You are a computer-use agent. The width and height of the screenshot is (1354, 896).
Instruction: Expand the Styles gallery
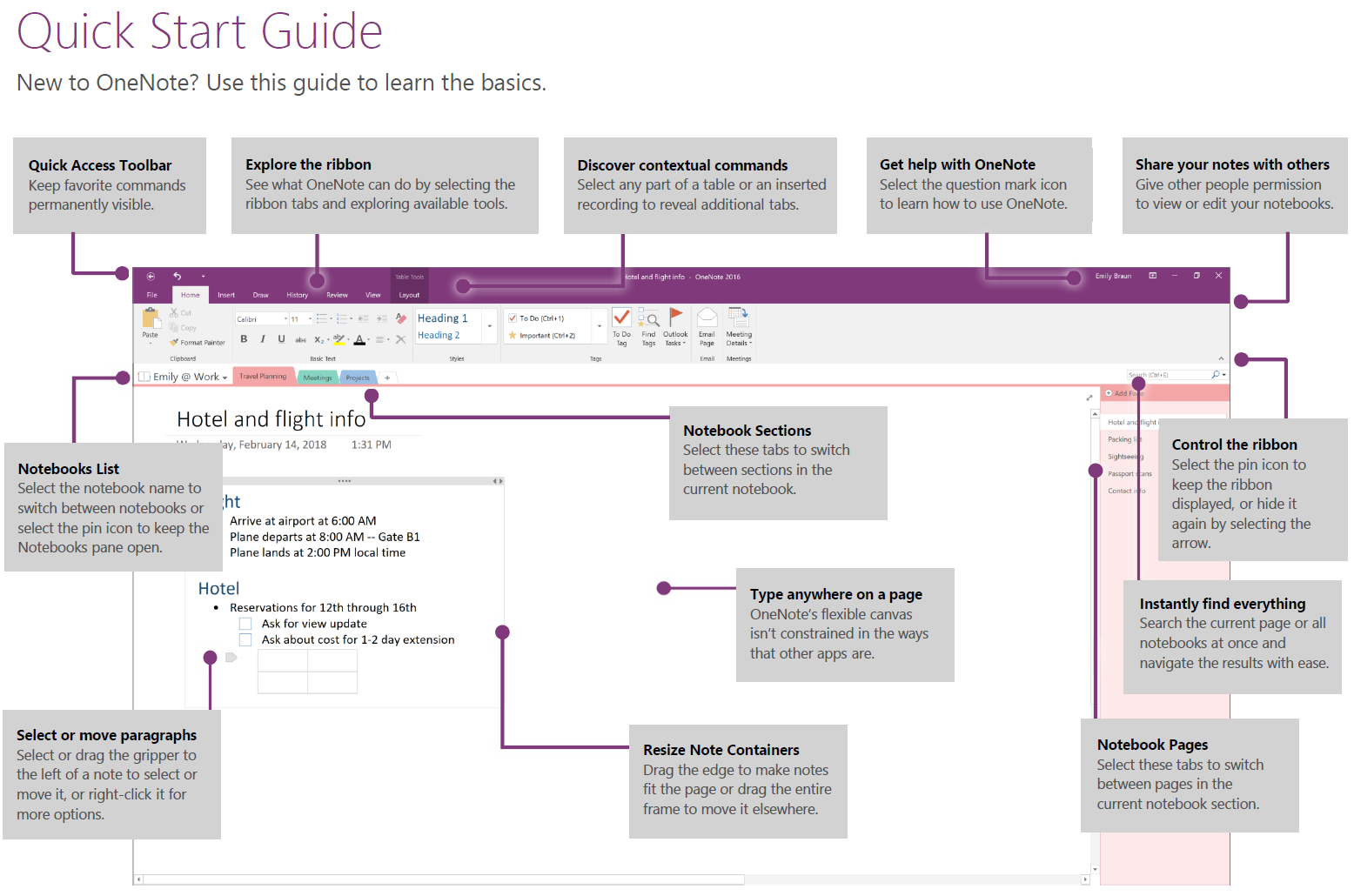click(490, 327)
